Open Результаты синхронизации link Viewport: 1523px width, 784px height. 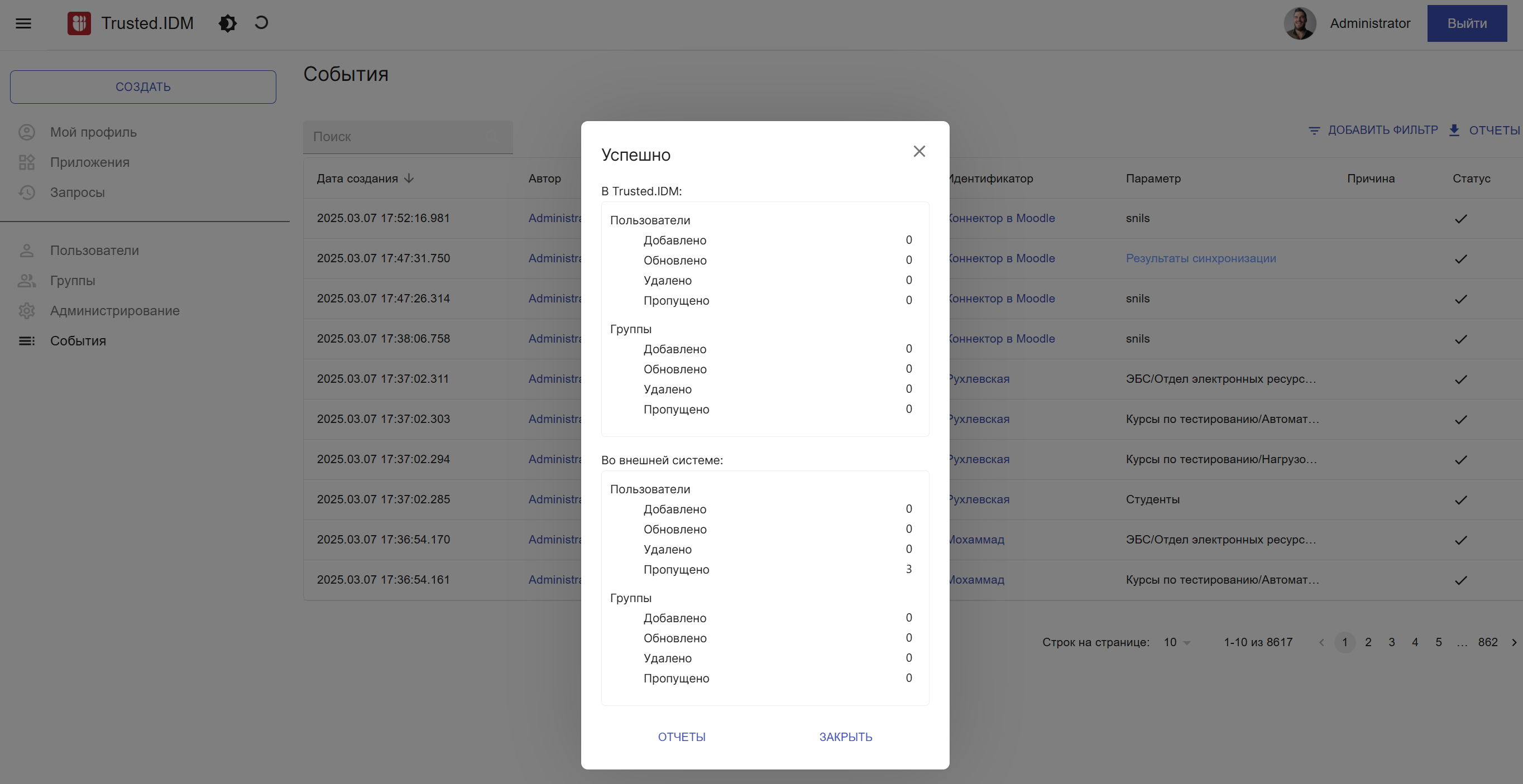coord(1200,258)
